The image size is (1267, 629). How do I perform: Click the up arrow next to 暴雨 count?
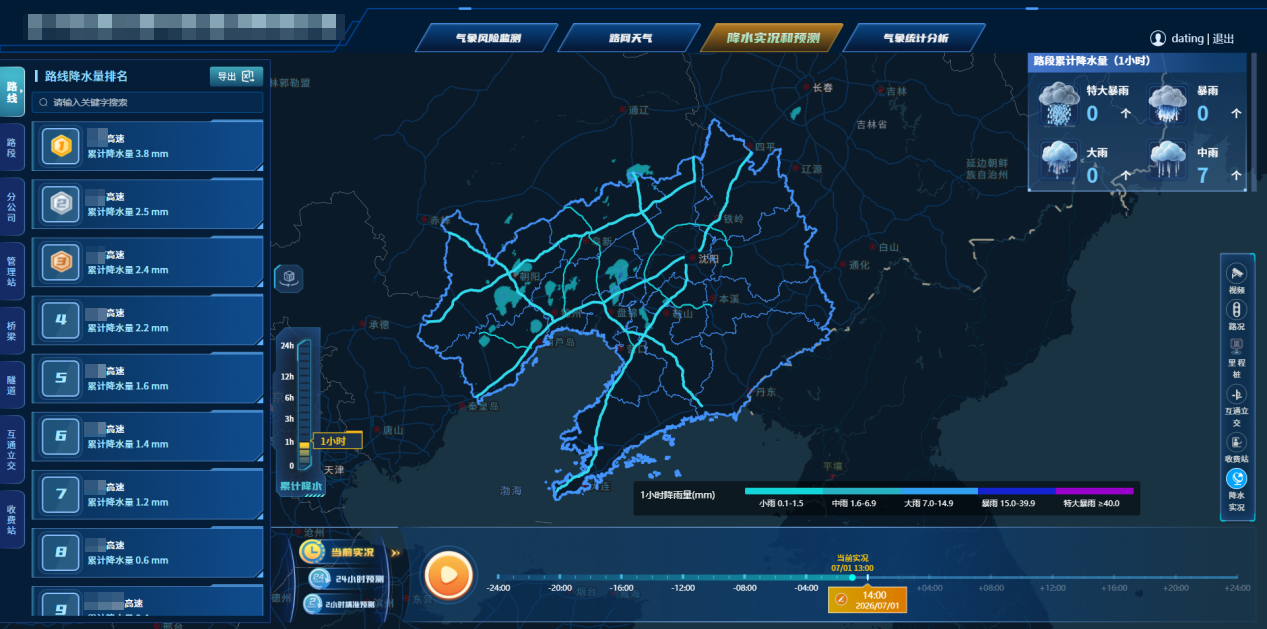1236,114
